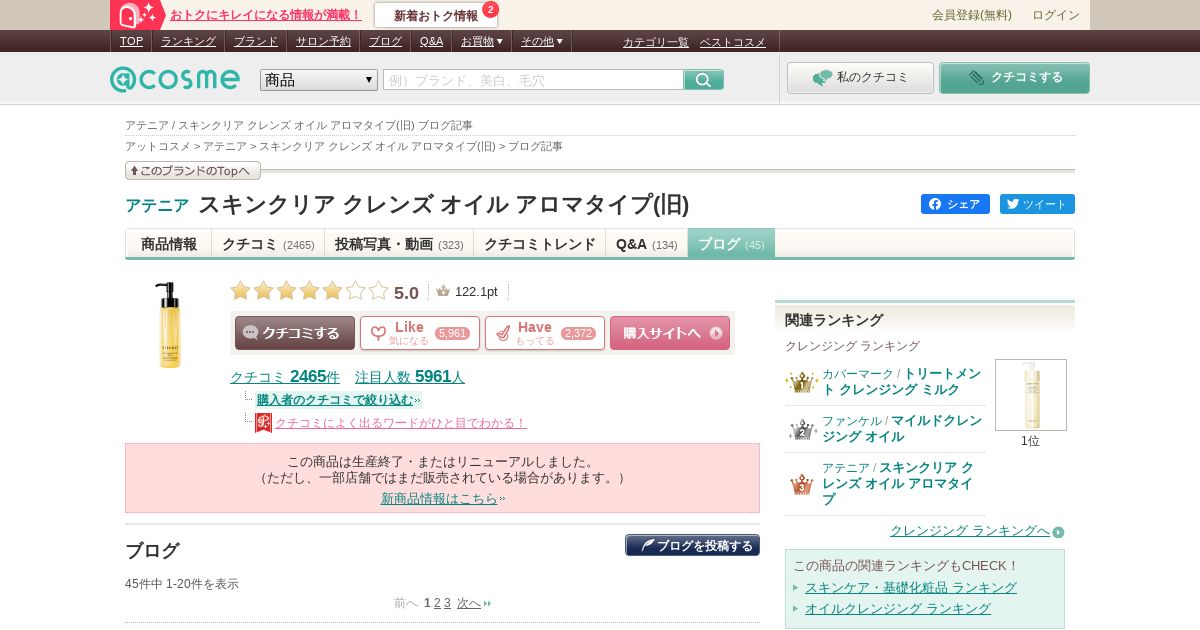The width and height of the screenshot is (1200, 630).
Task: Toggle Like 気になる button
Action: tap(420, 333)
